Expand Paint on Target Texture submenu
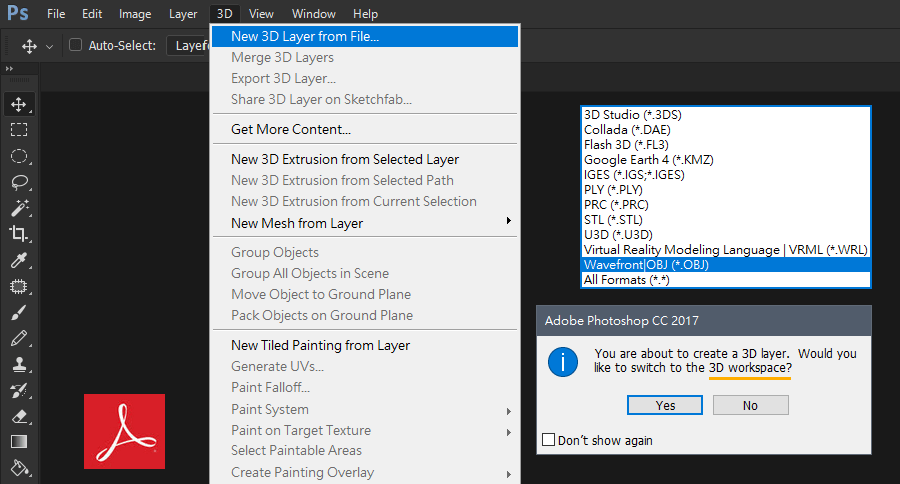This screenshot has height=484, width=900. (x=509, y=432)
